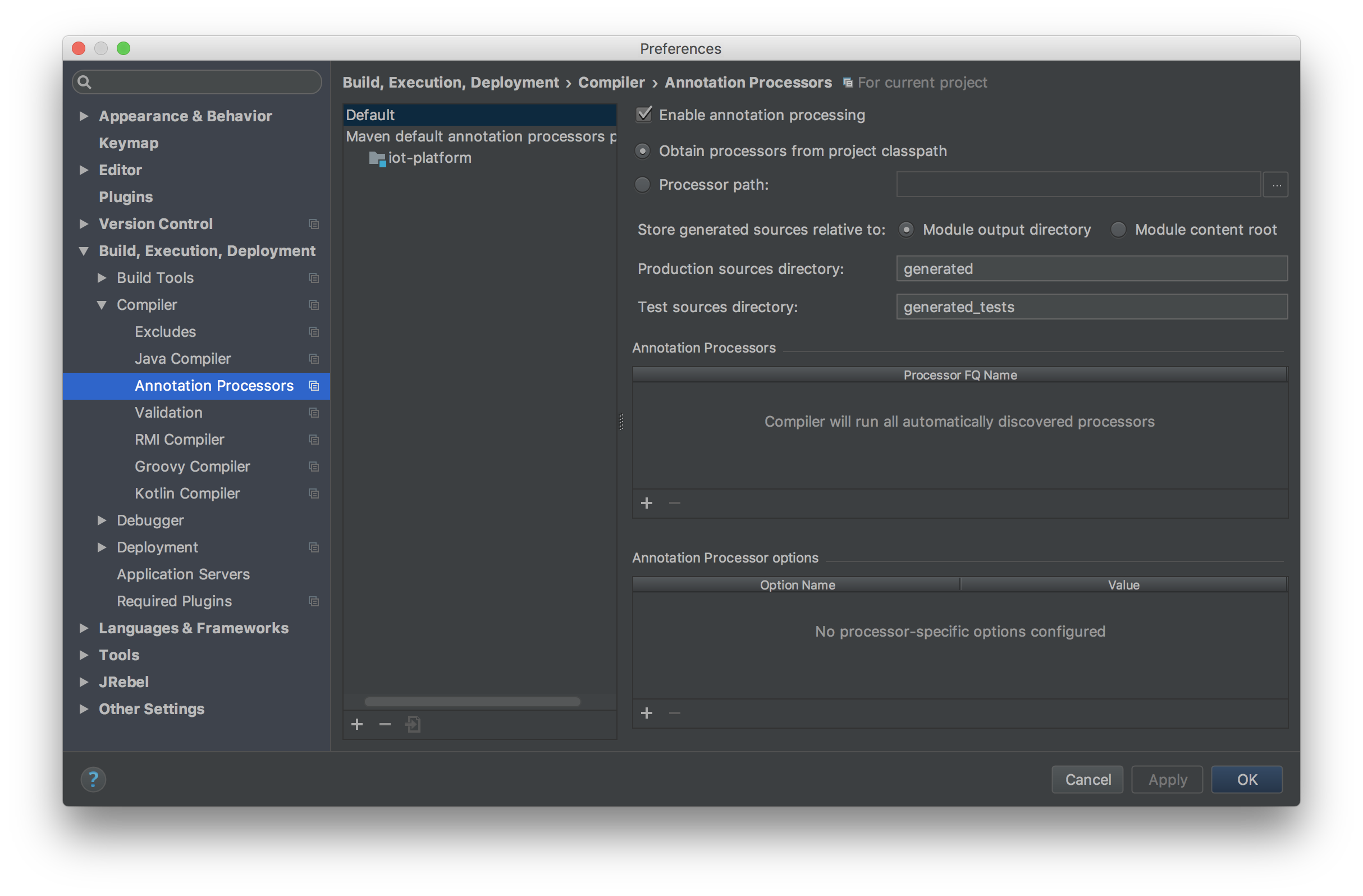Remove selected profile with minus icon
The image size is (1363, 896).
click(x=385, y=724)
